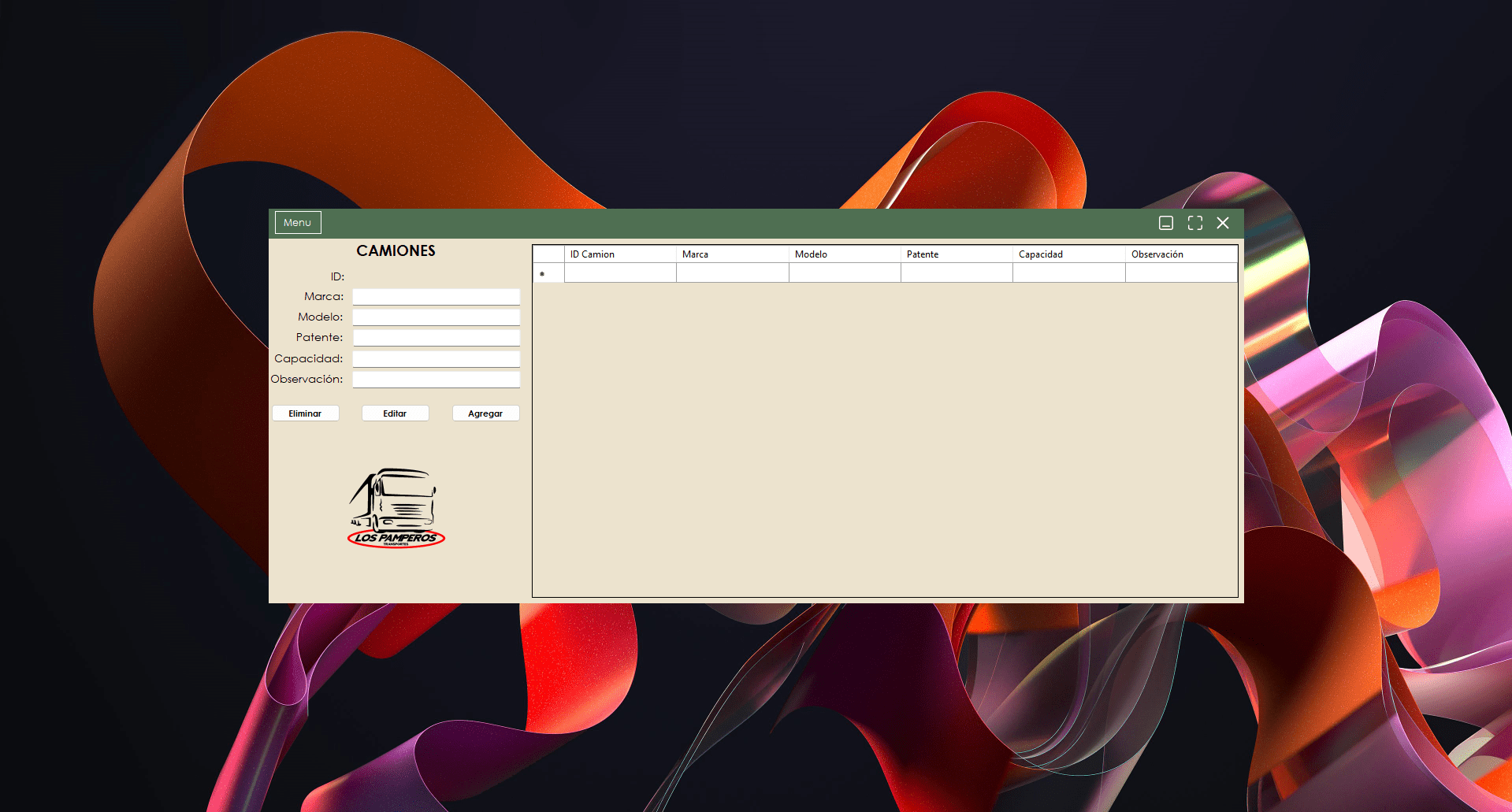Minimize the Camiones window
1512x812 pixels.
click(x=1166, y=223)
